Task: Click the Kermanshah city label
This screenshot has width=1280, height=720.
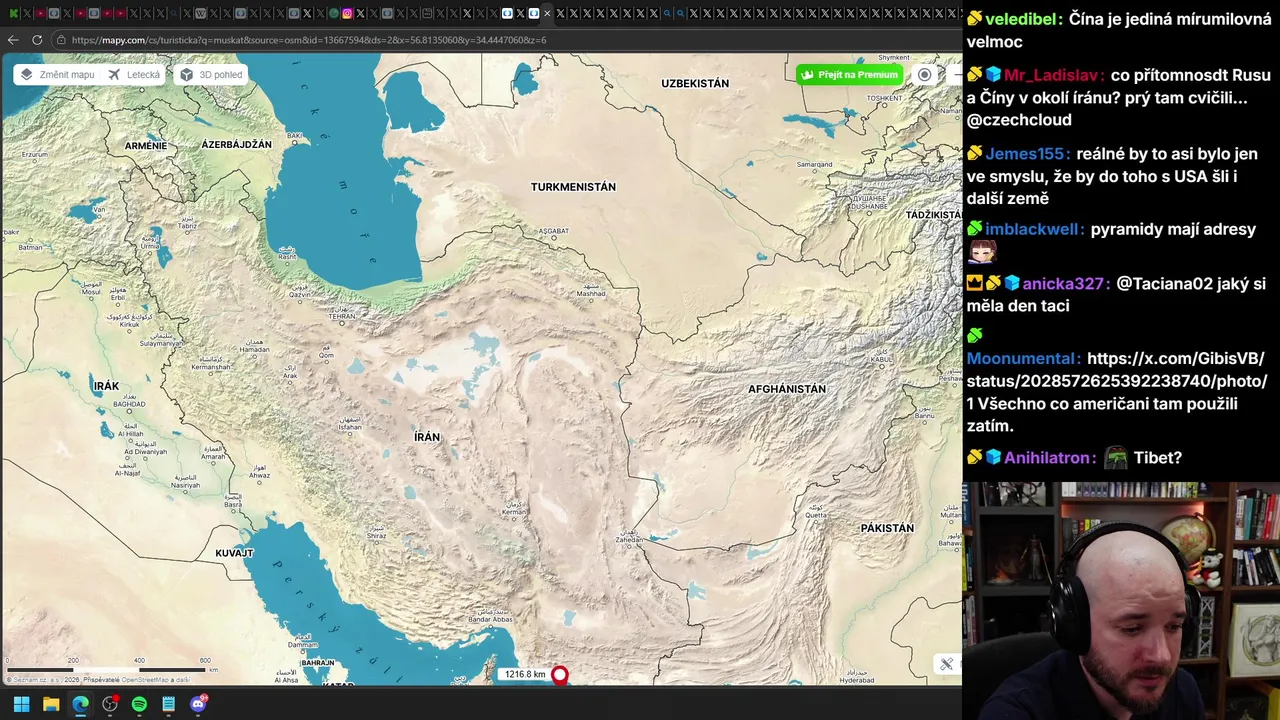Action: (210, 368)
